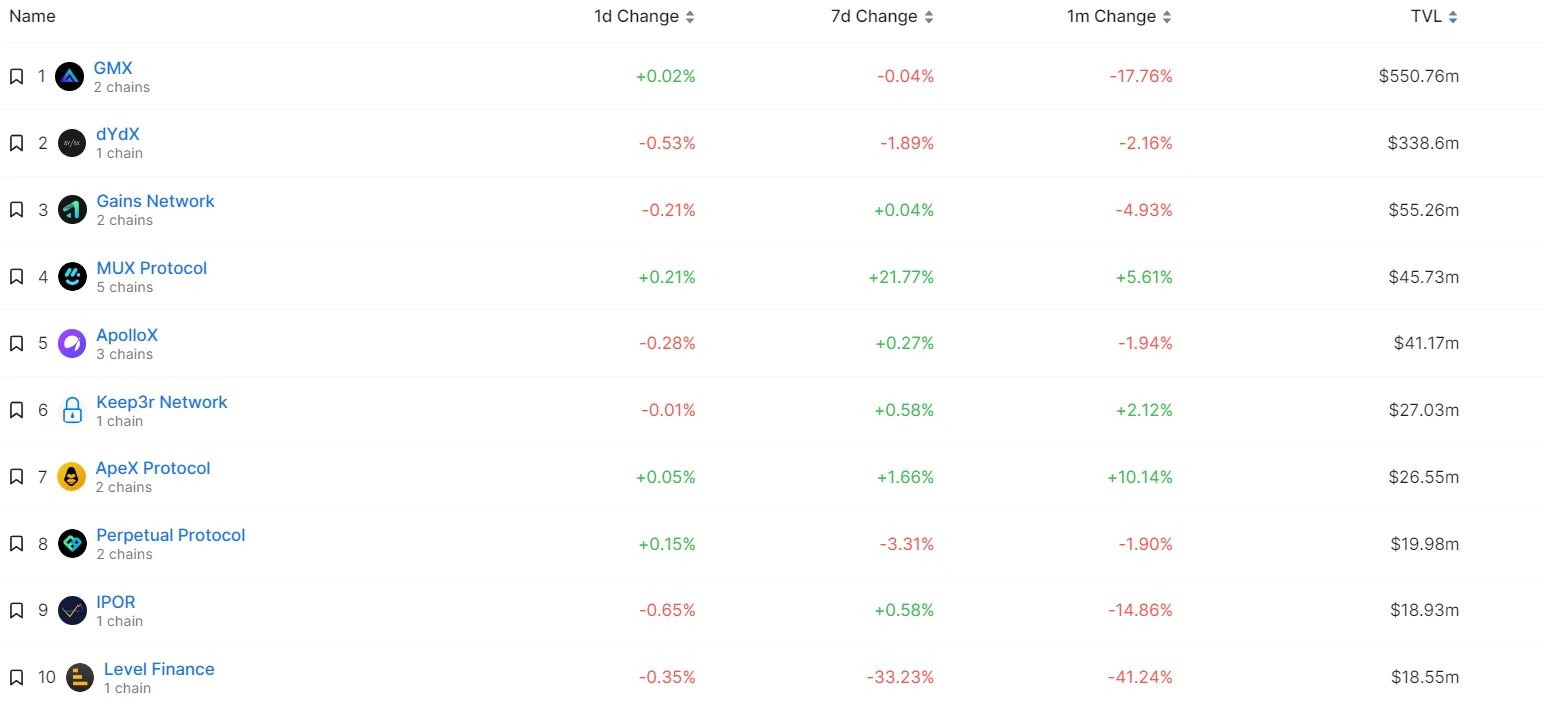Click the Name column header
The height and width of the screenshot is (707, 1544).
tap(32, 17)
